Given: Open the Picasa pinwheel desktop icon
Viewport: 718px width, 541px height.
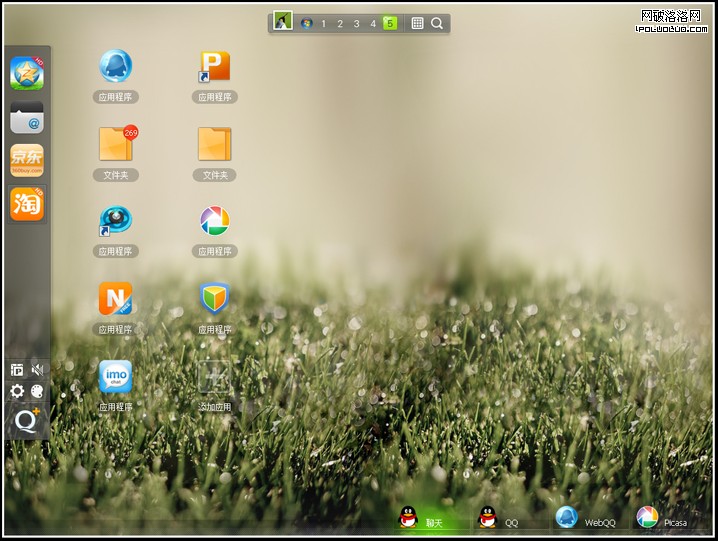Looking at the screenshot, I should click(x=214, y=221).
